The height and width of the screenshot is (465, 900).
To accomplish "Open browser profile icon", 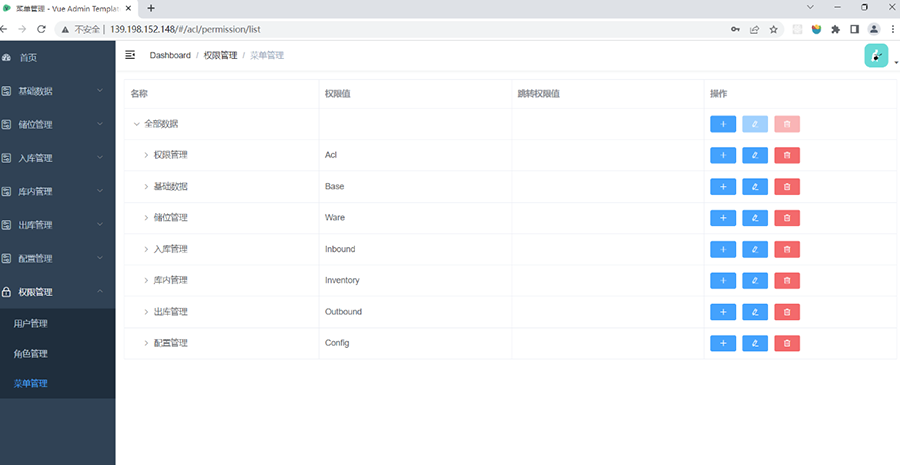I will 874,29.
